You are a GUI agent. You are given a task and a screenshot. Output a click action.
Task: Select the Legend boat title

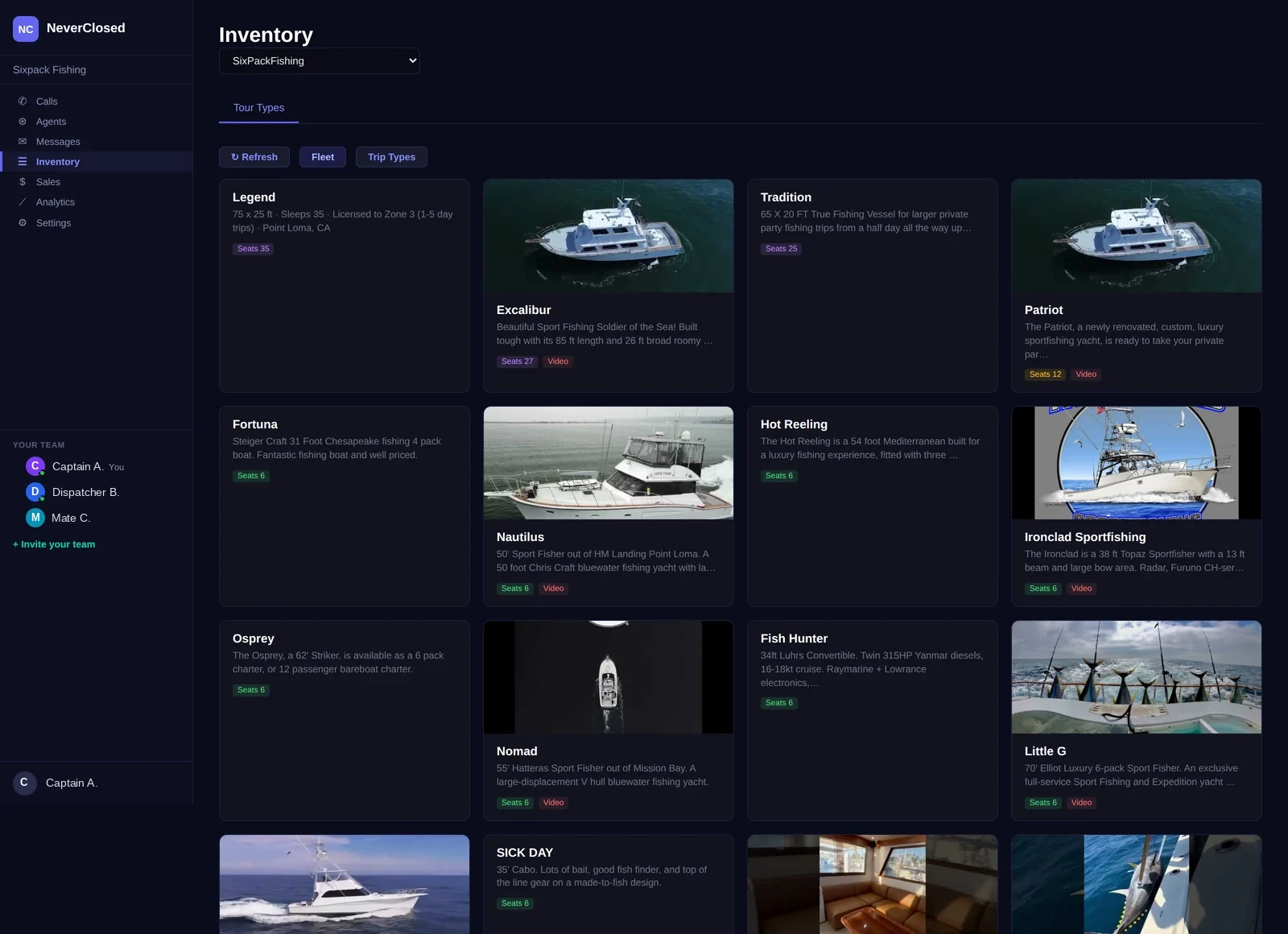(254, 197)
